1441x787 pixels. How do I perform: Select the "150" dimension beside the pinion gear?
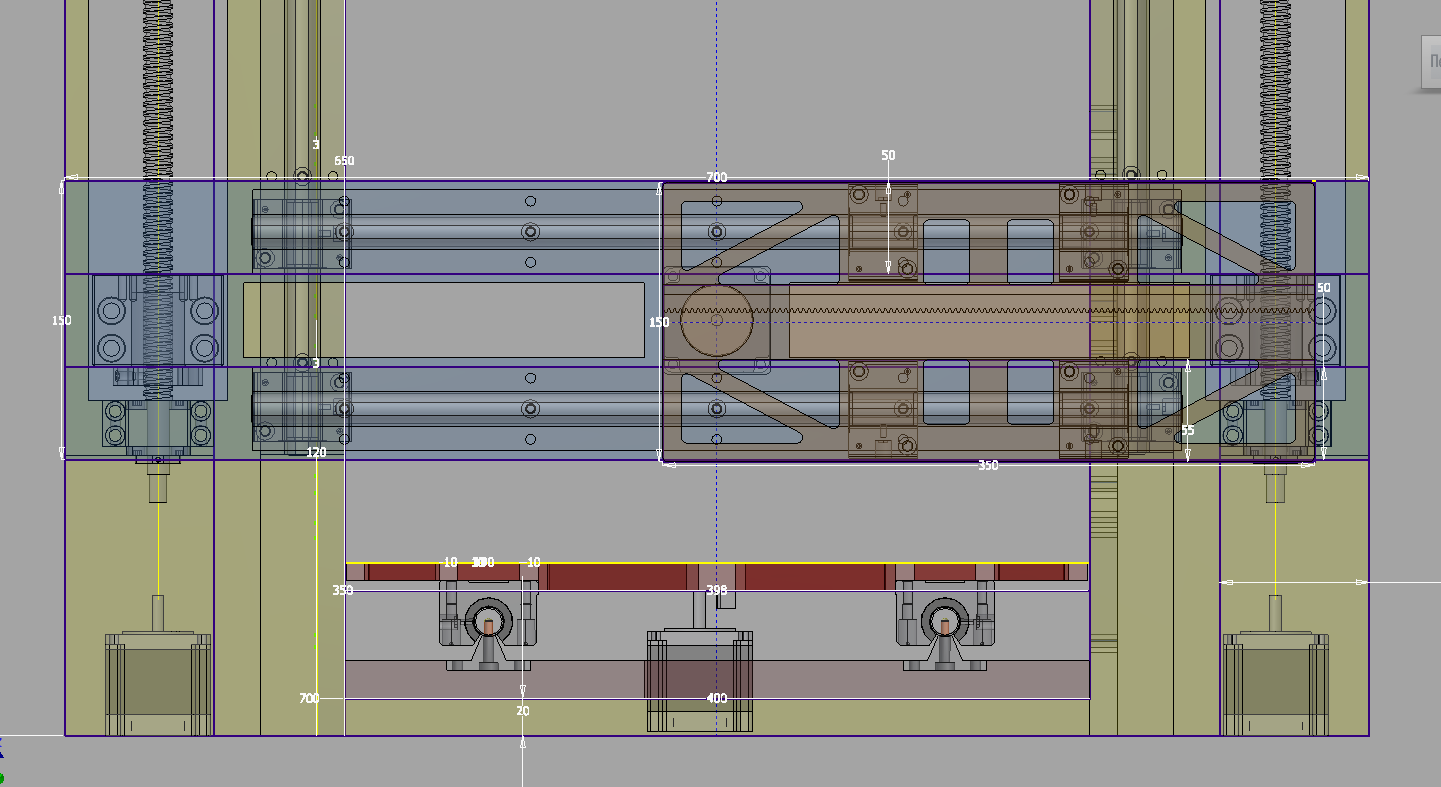659,322
